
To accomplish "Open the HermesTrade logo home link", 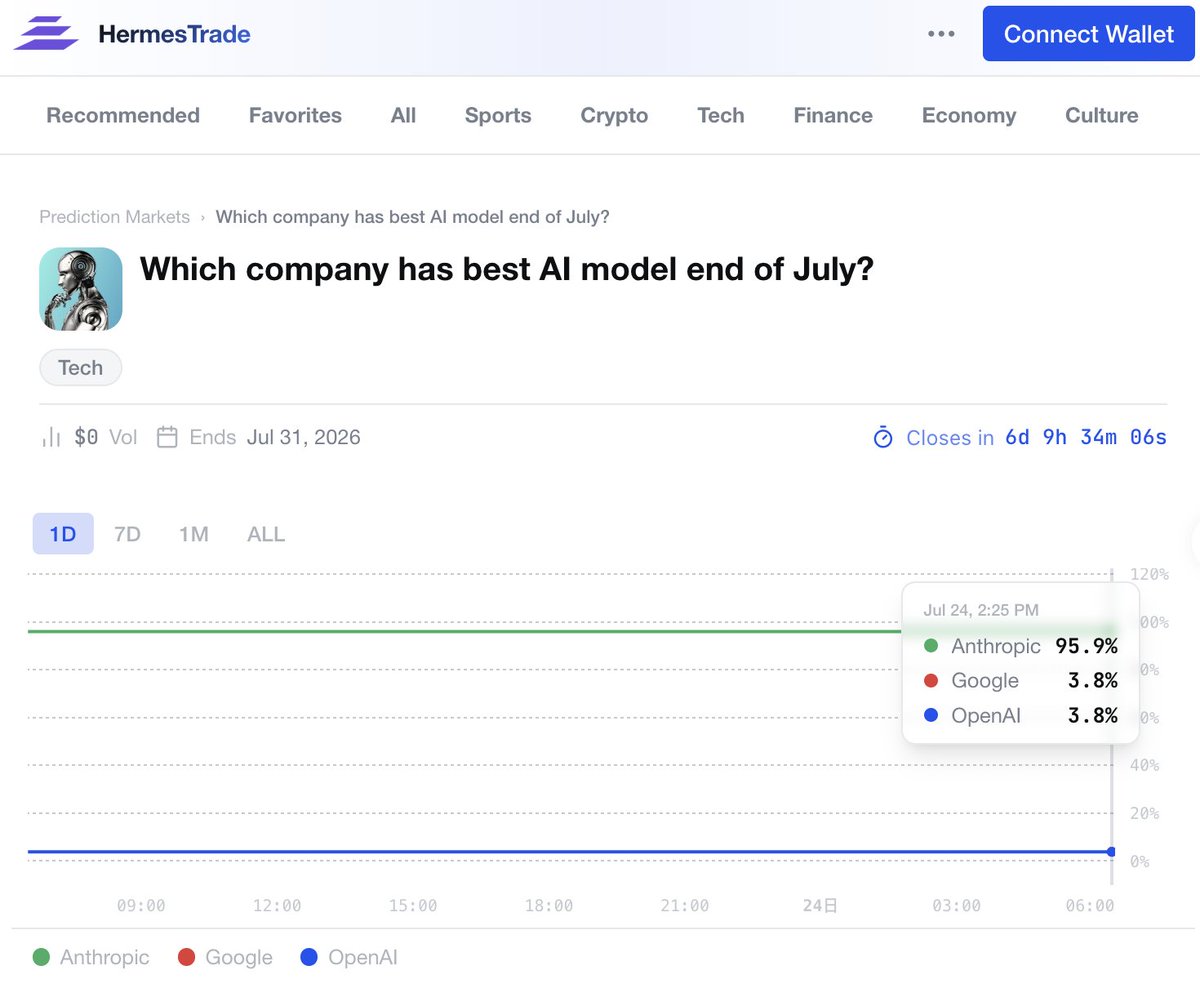I will coord(132,34).
